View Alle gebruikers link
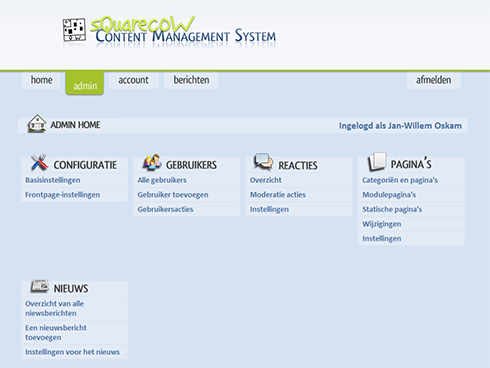490x368 pixels. (162, 180)
